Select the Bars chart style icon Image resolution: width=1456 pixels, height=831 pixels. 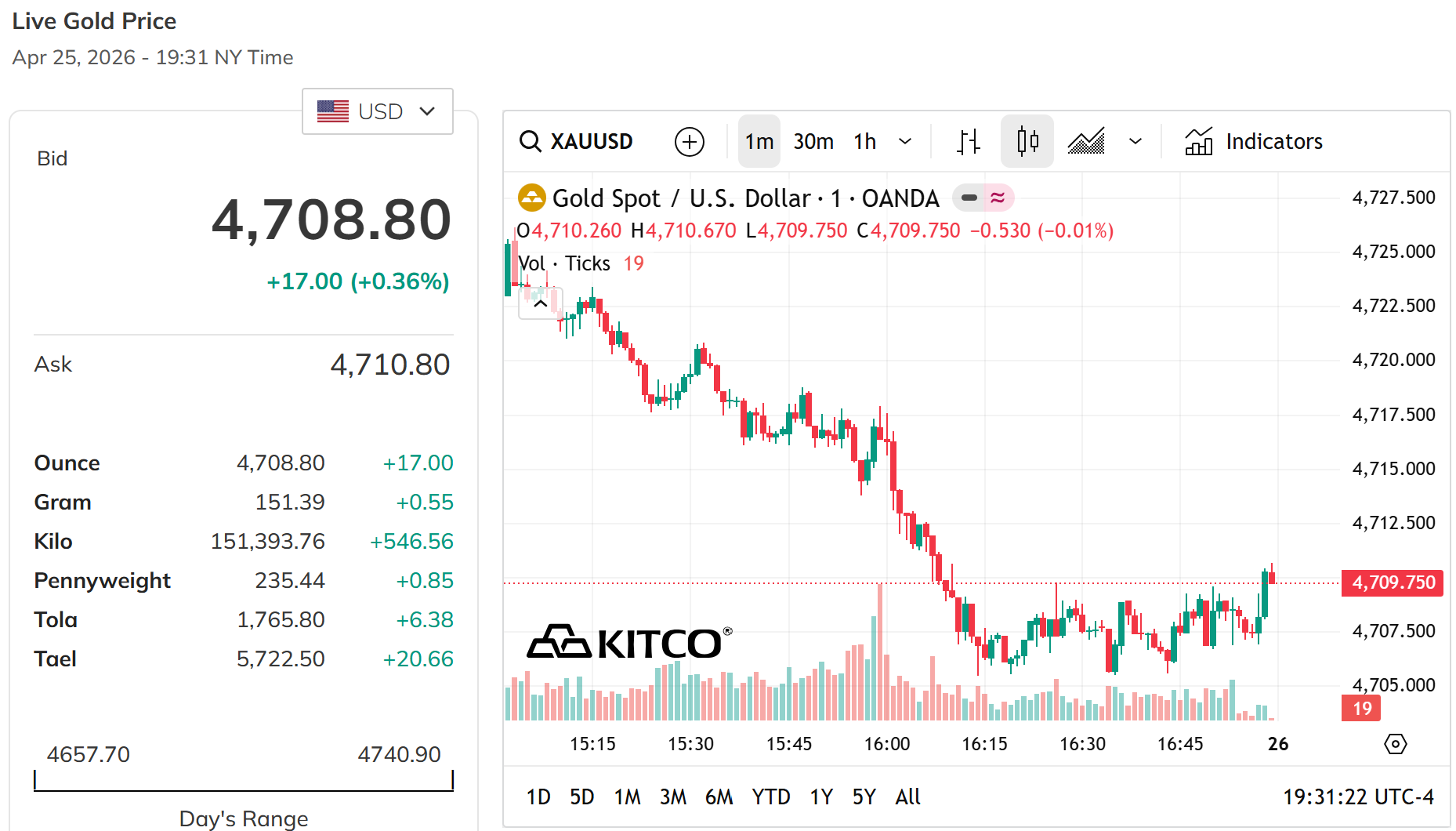tap(969, 142)
